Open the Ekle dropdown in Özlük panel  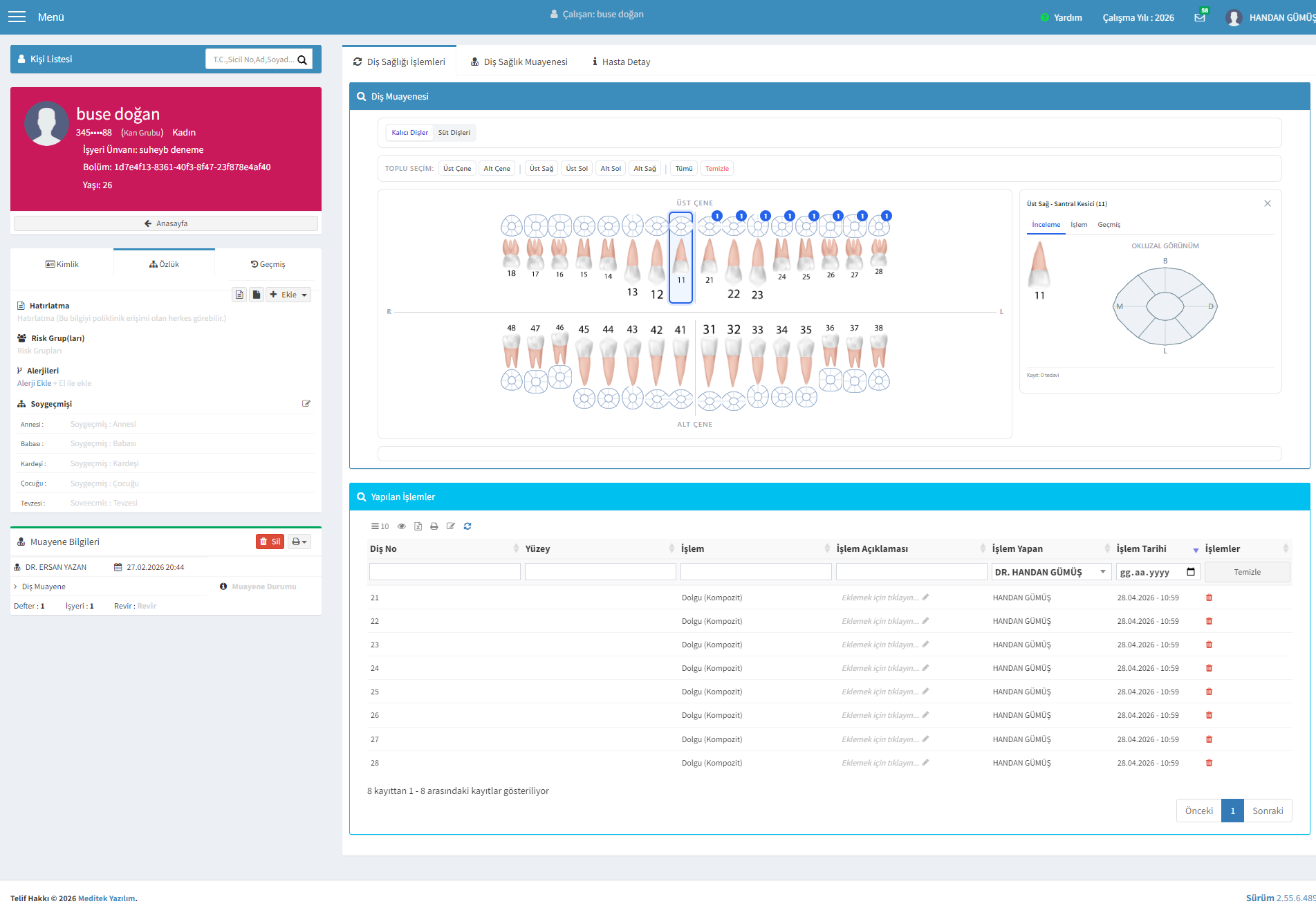[289, 295]
